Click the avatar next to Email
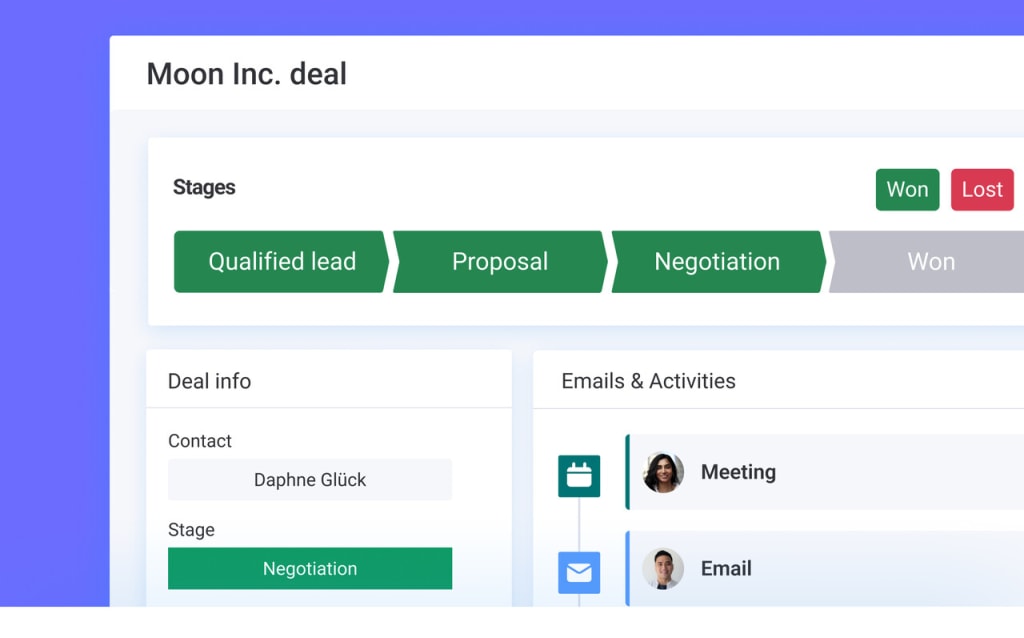 (x=662, y=568)
